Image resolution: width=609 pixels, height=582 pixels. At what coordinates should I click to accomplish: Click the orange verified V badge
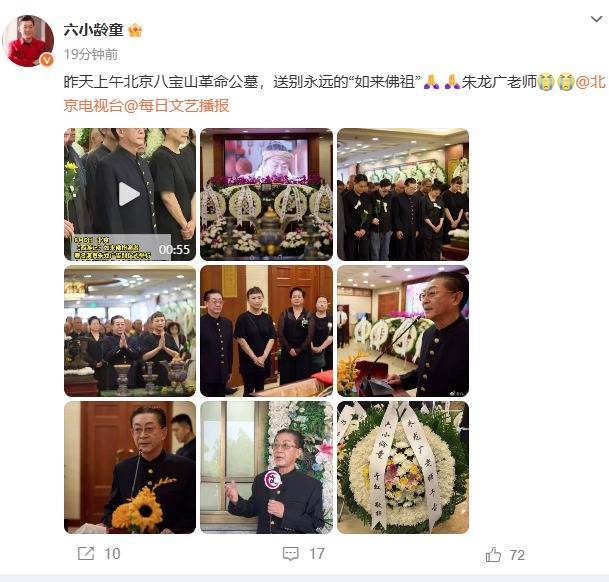(47, 60)
